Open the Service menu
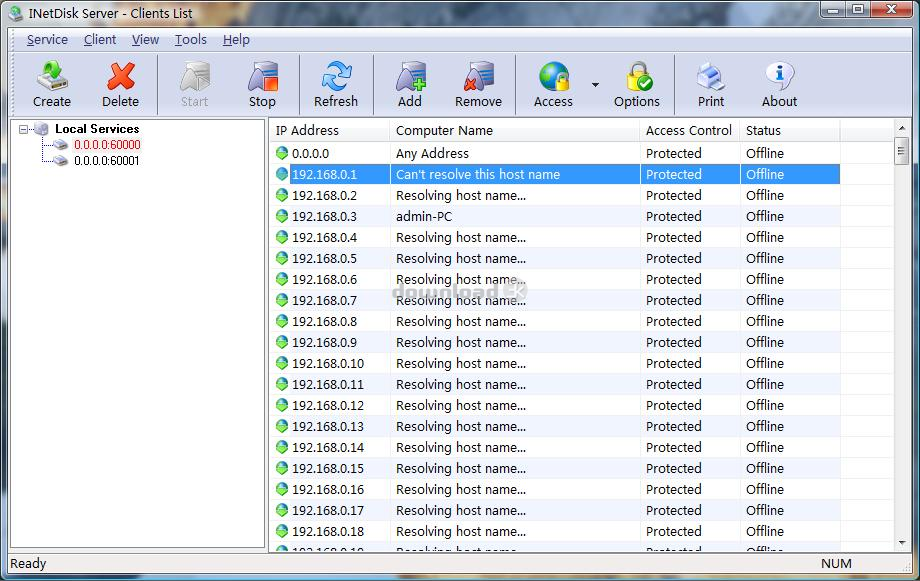Screen dimensions: 920x581 (x=48, y=40)
